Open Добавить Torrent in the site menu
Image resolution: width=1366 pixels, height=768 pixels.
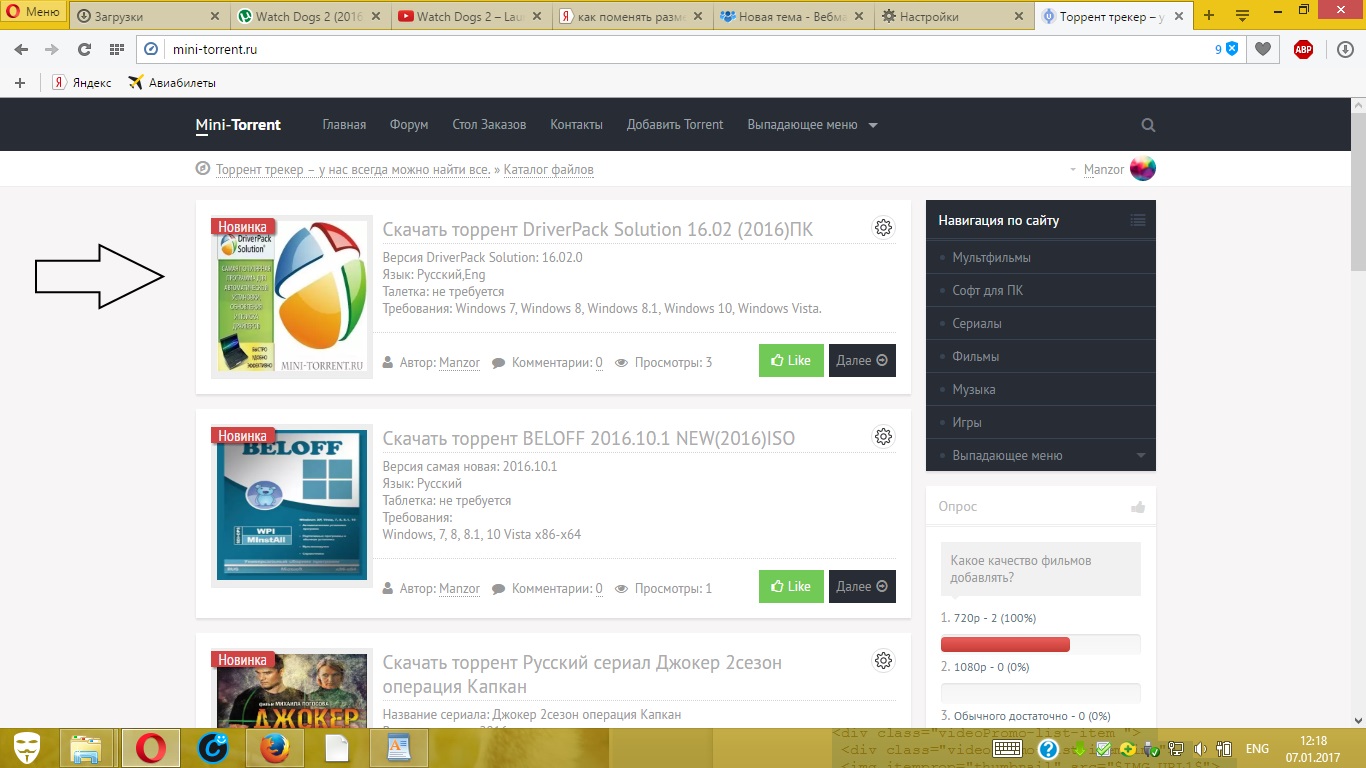click(x=675, y=125)
